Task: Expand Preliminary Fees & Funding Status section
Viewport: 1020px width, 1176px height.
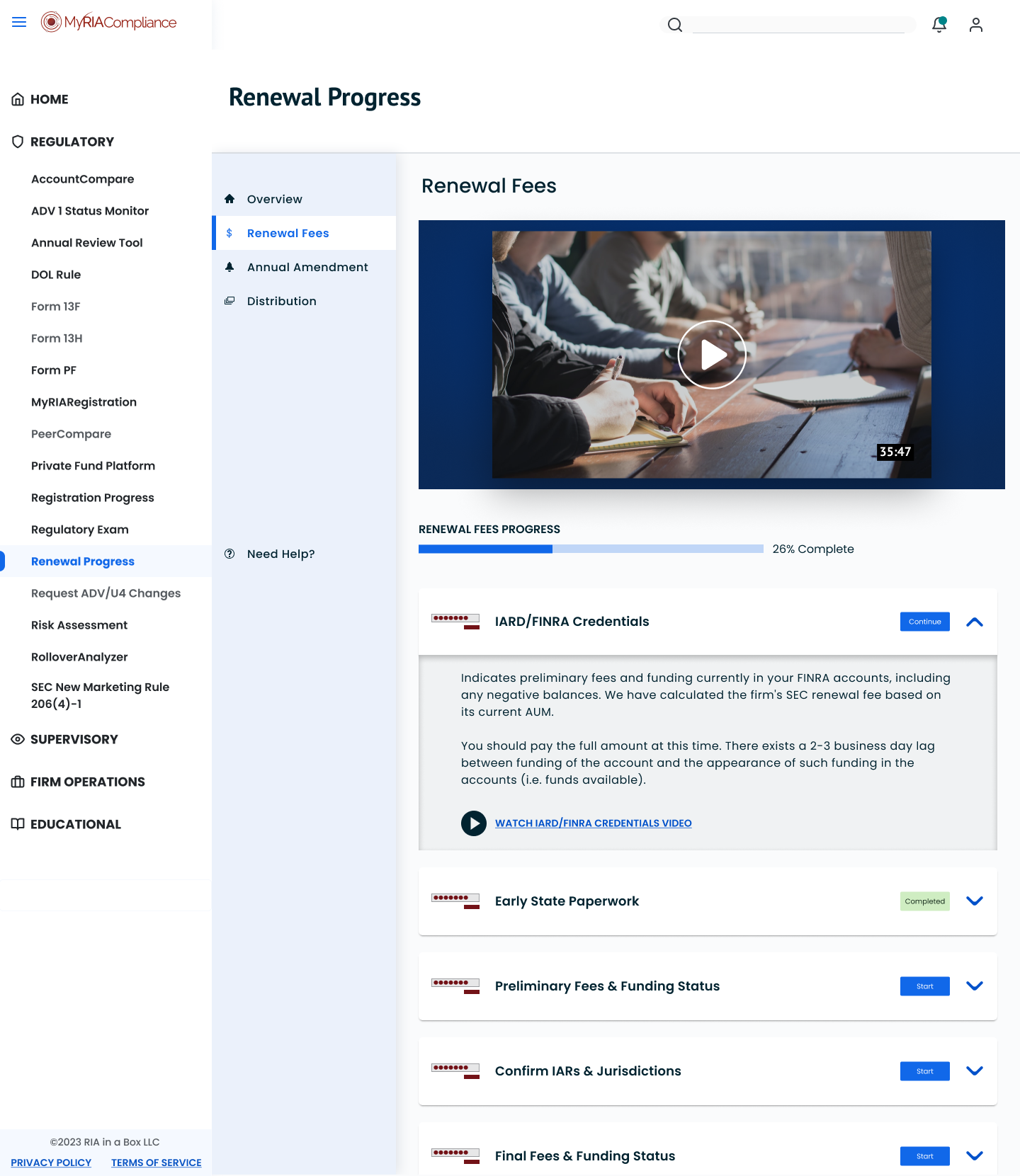Action: click(x=975, y=986)
